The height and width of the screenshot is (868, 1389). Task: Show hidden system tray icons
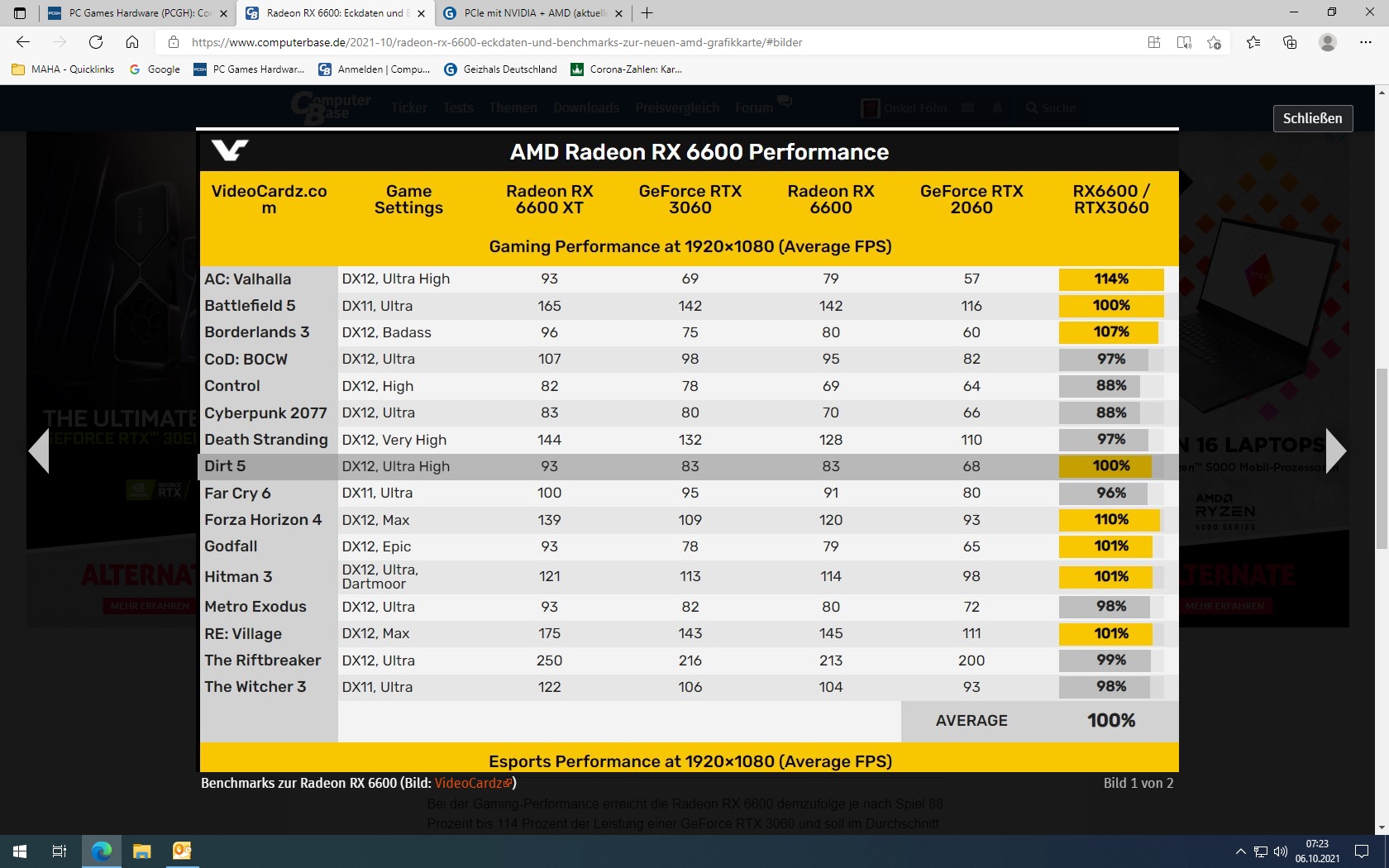1240,851
